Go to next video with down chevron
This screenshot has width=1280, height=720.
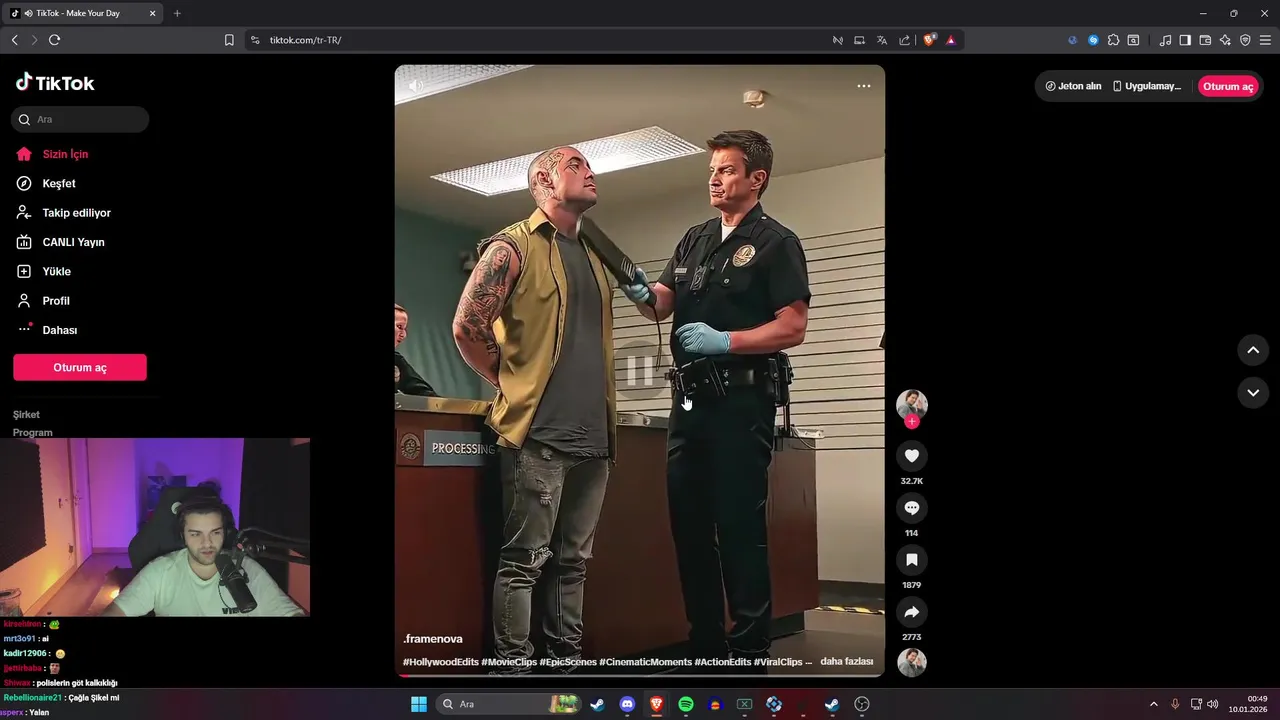pyautogui.click(x=1253, y=393)
